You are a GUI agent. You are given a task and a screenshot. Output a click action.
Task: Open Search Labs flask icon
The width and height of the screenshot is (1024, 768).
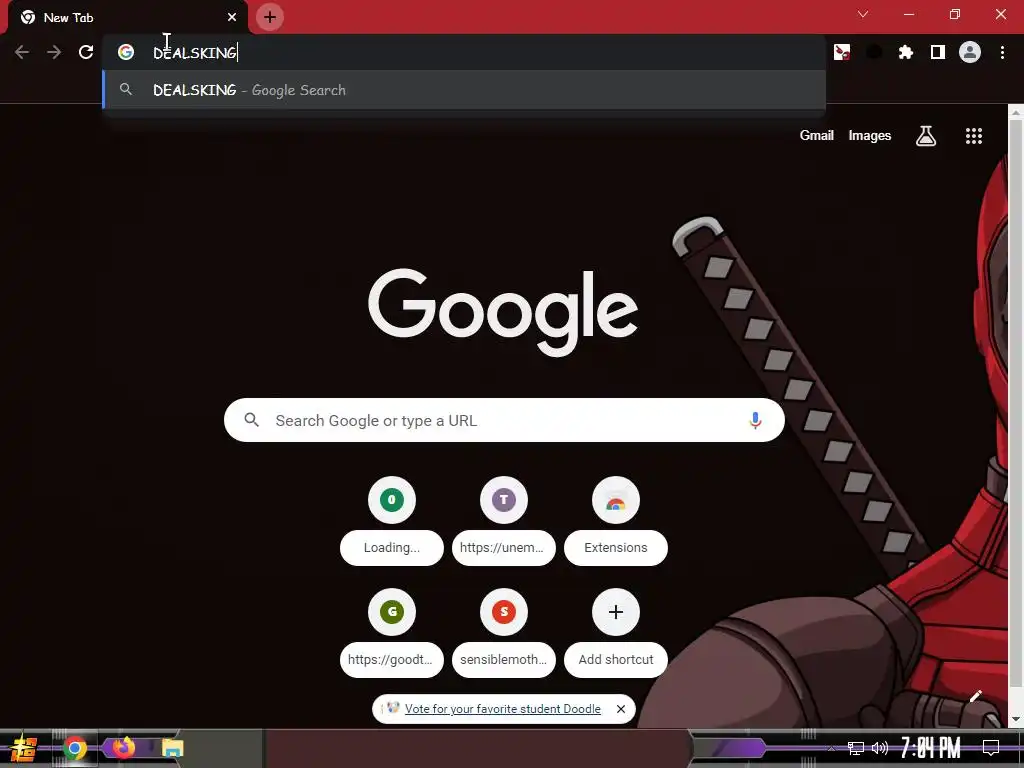coord(925,136)
